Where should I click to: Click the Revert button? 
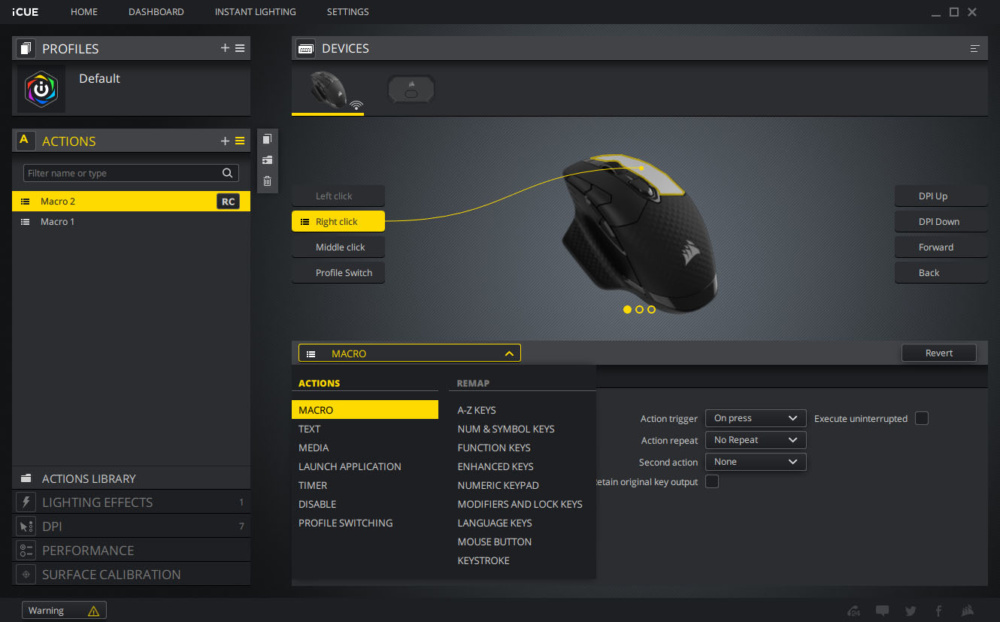tap(939, 353)
